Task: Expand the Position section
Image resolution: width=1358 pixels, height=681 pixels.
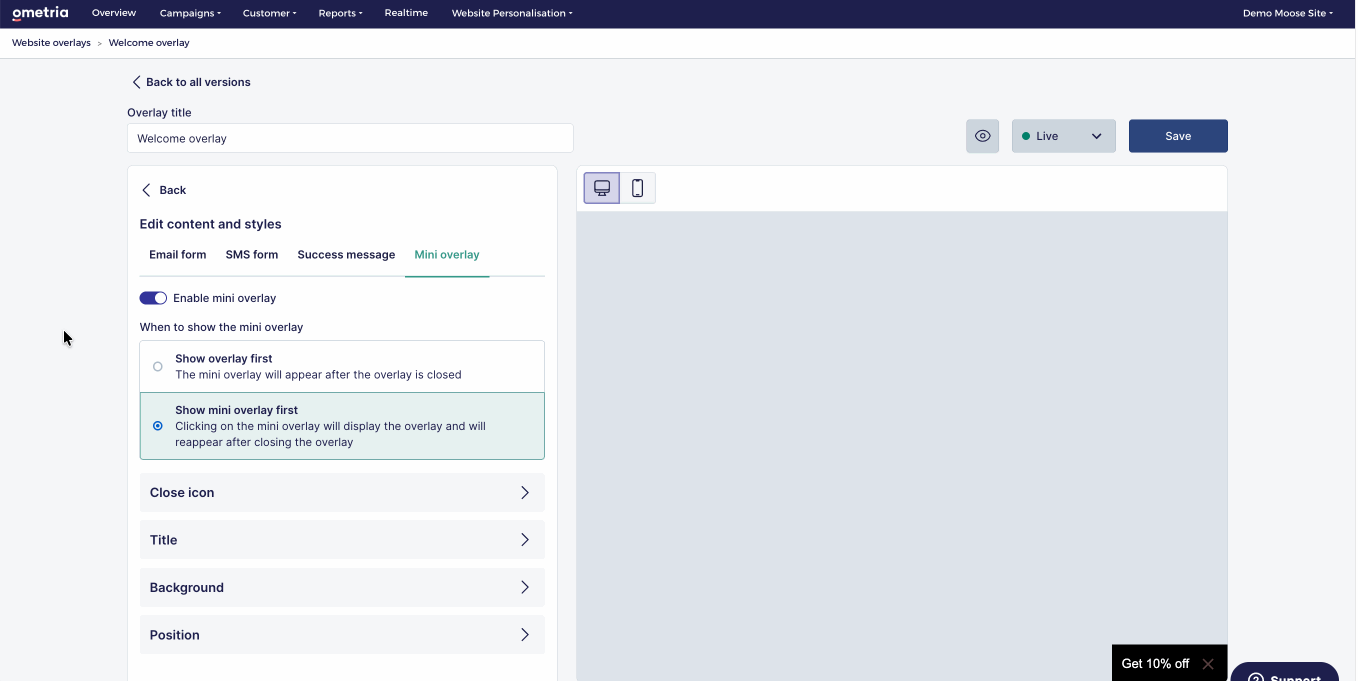Action: (342, 635)
